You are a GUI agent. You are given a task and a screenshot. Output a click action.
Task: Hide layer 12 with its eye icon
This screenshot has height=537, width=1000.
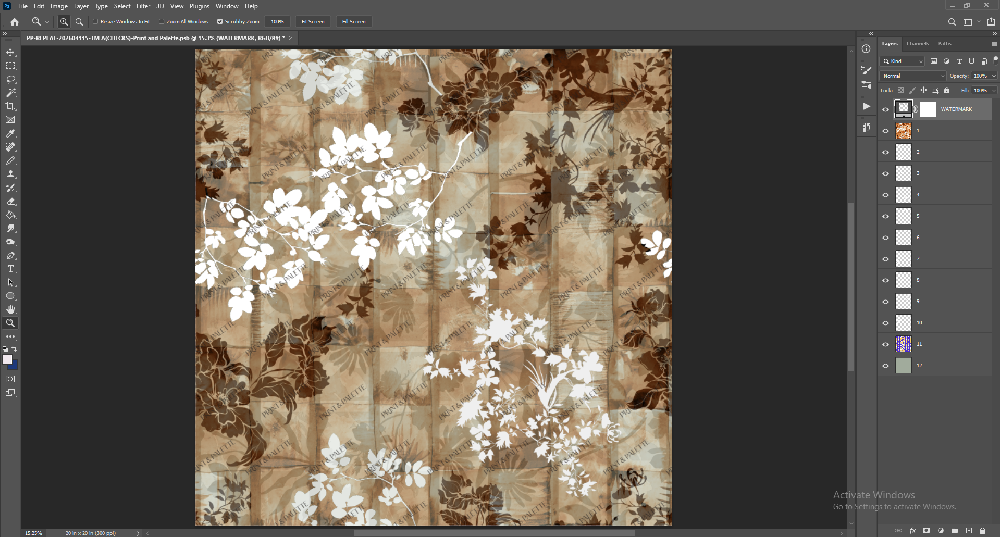pos(885,366)
